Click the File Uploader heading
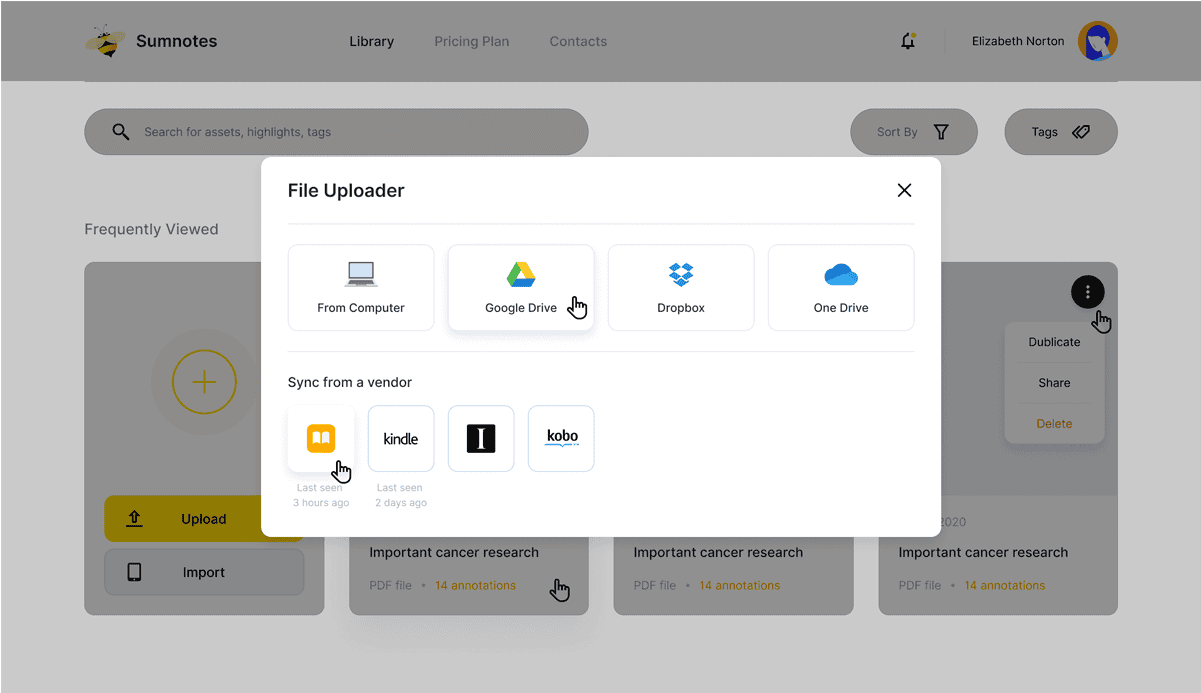The width and height of the screenshot is (1201, 693). click(346, 190)
